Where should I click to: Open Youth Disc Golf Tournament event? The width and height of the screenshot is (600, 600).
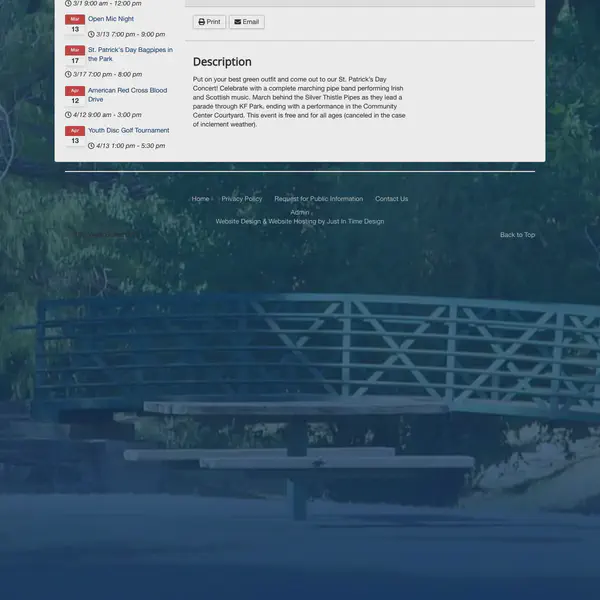[129, 130]
